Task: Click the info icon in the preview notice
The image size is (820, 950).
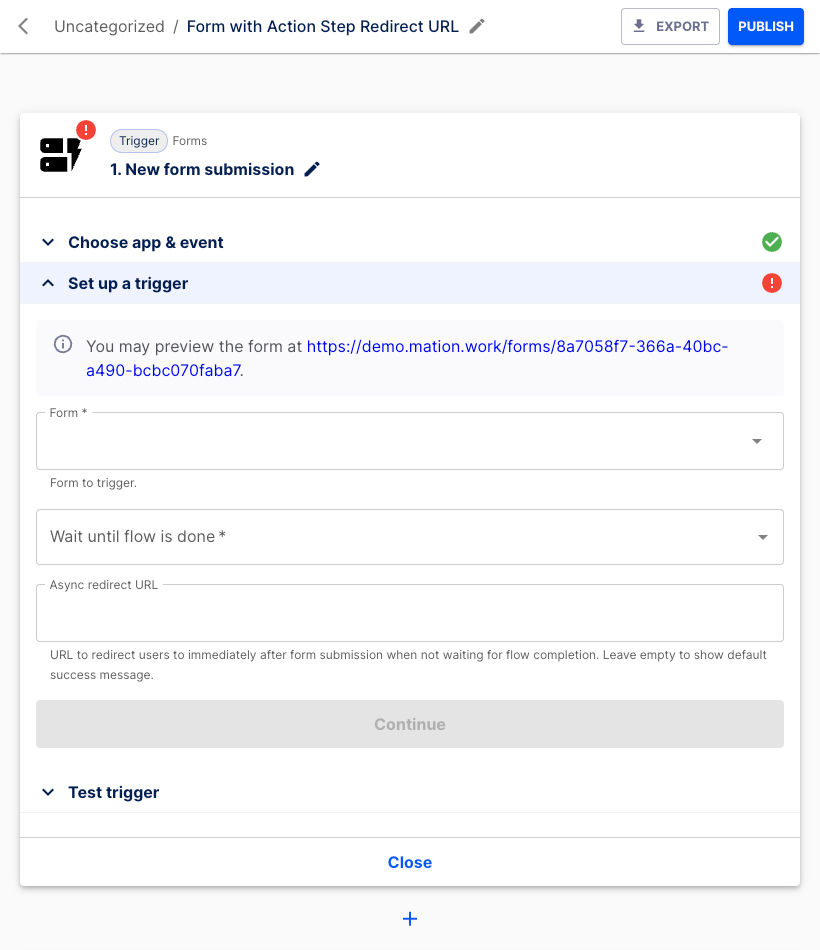Action: [63, 344]
